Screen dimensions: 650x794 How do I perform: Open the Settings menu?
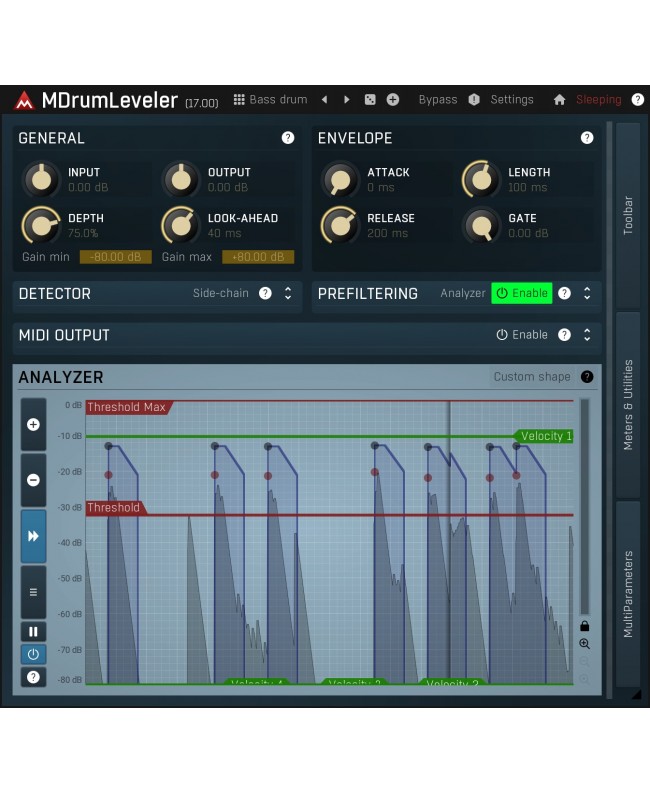512,99
